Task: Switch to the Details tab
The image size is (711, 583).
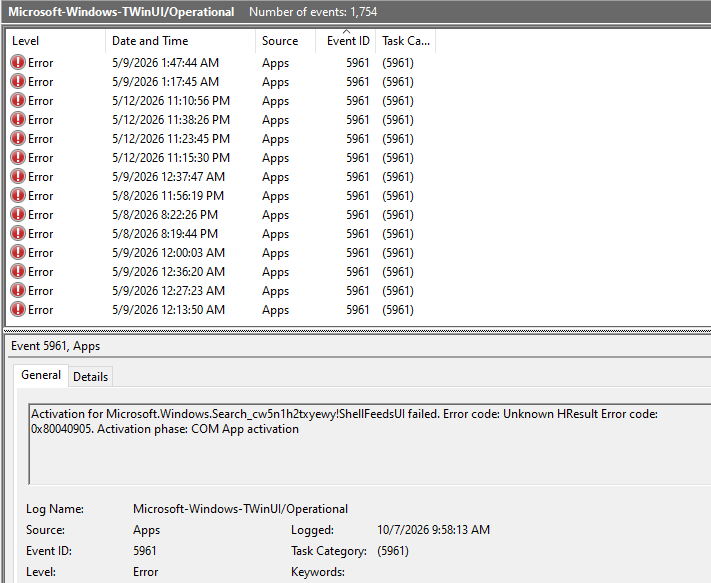Action: click(90, 377)
